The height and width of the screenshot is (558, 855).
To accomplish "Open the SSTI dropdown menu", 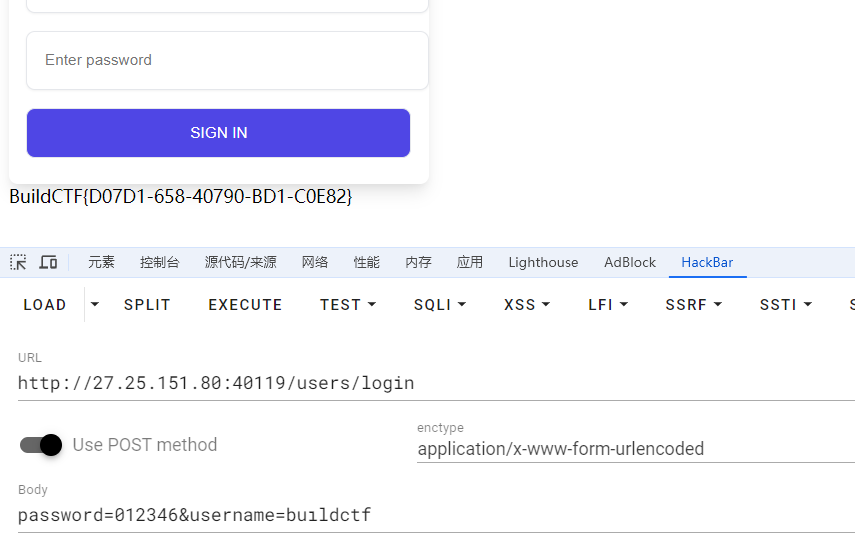I will click(x=785, y=304).
